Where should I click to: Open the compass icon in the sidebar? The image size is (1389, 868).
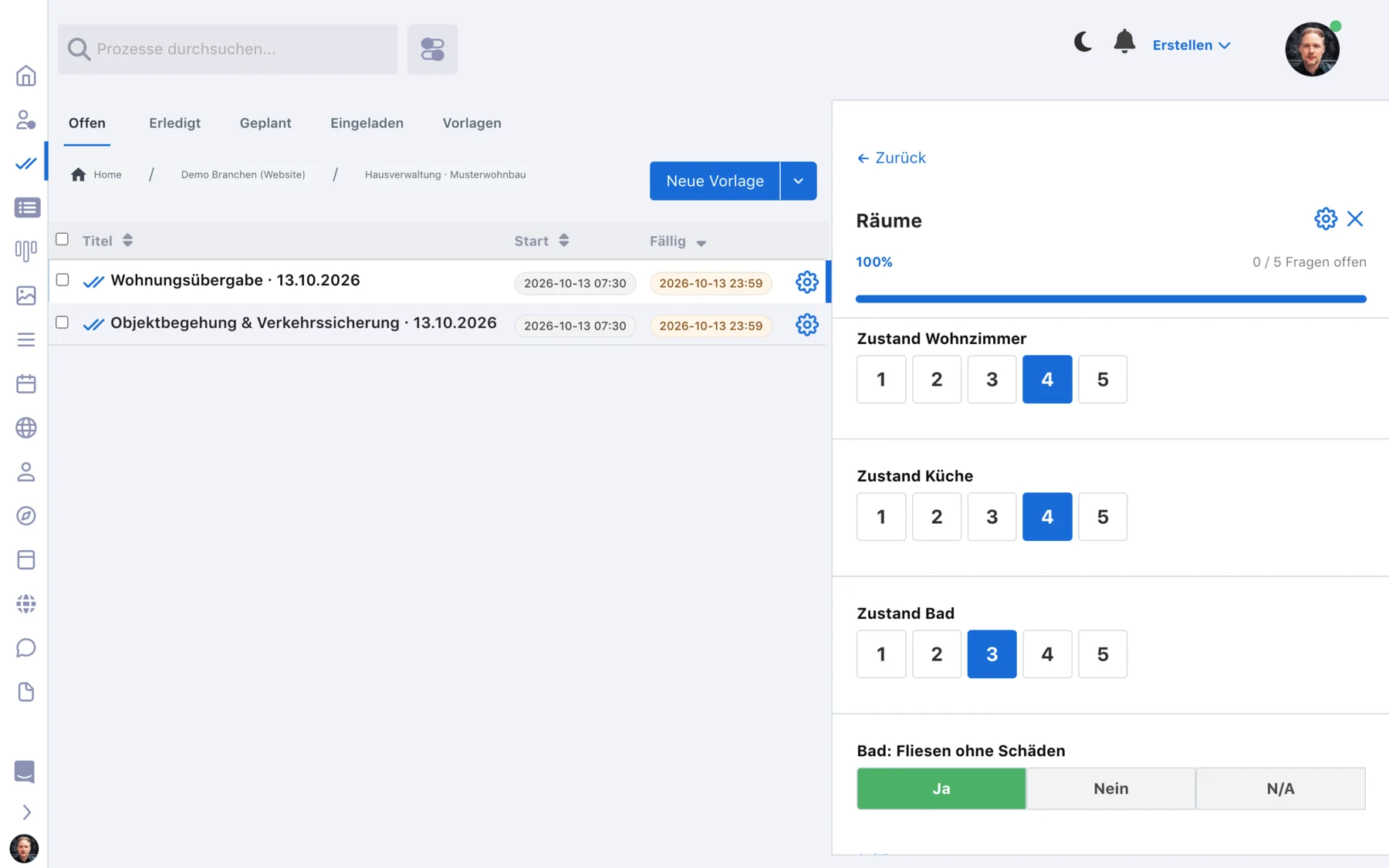25,515
